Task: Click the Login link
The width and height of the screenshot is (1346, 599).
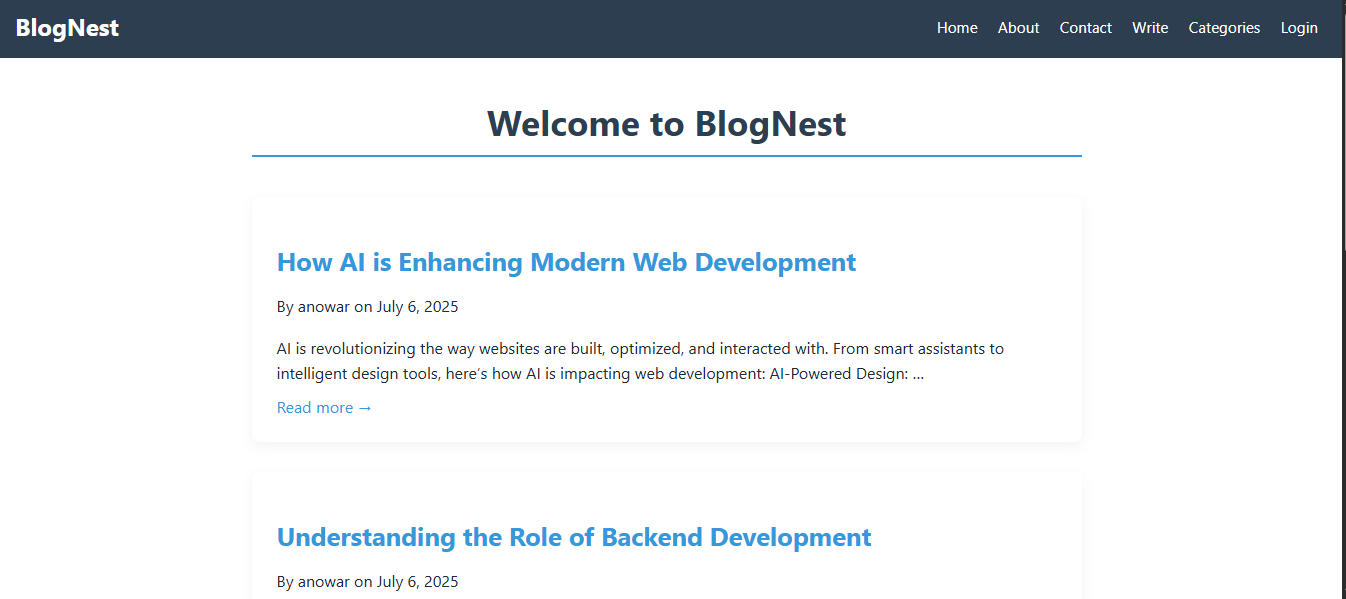Action: tap(1298, 28)
